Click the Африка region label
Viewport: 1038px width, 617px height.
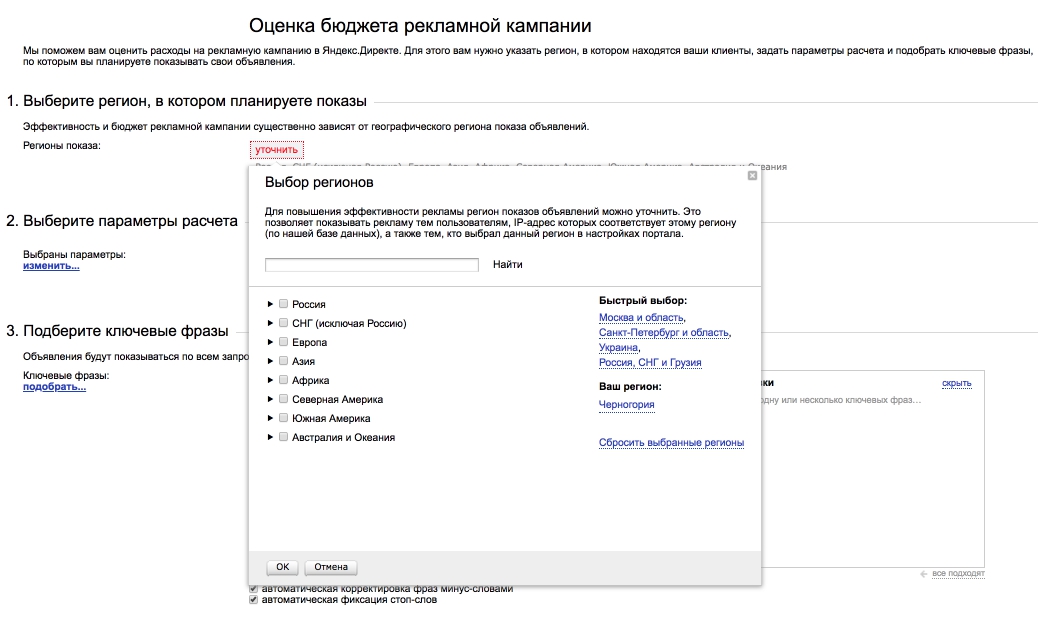tap(310, 381)
